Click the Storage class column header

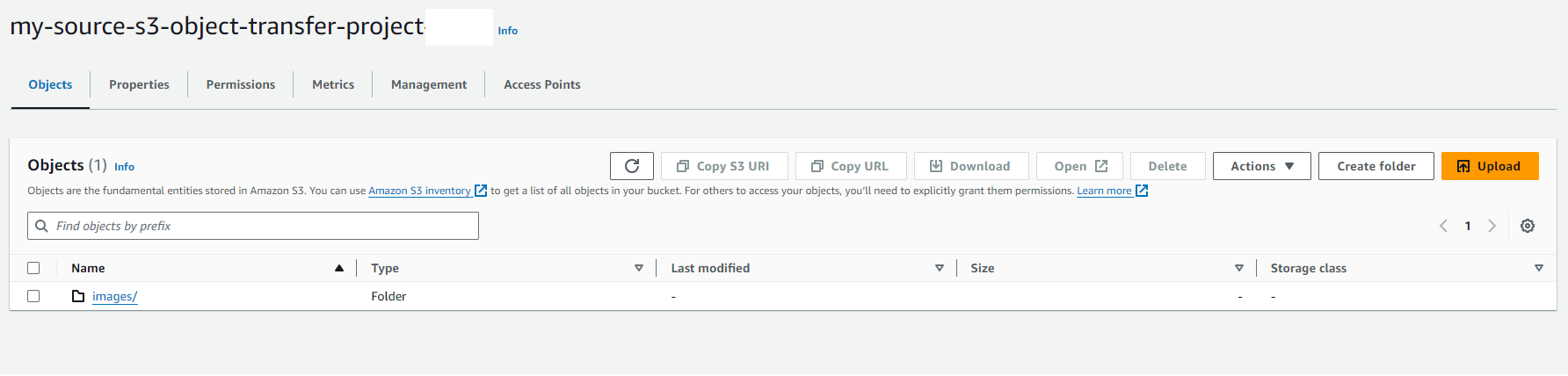[x=1308, y=268]
